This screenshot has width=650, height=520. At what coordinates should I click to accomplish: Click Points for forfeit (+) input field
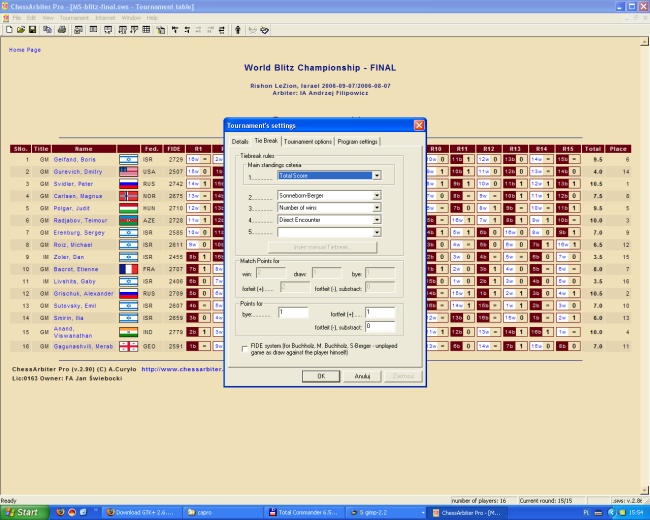(380, 312)
